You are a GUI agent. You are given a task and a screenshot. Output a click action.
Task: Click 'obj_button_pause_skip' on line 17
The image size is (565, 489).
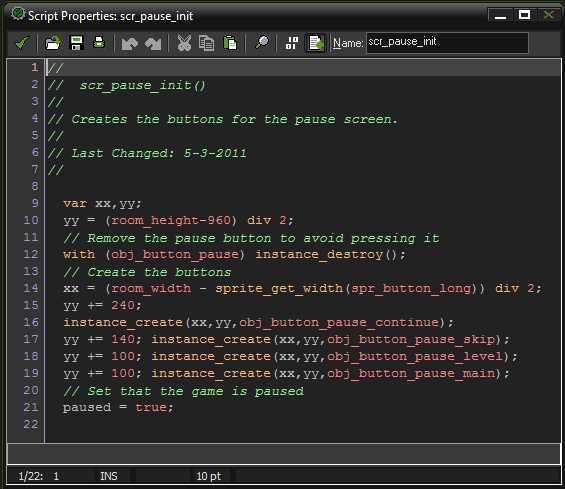tap(411, 340)
